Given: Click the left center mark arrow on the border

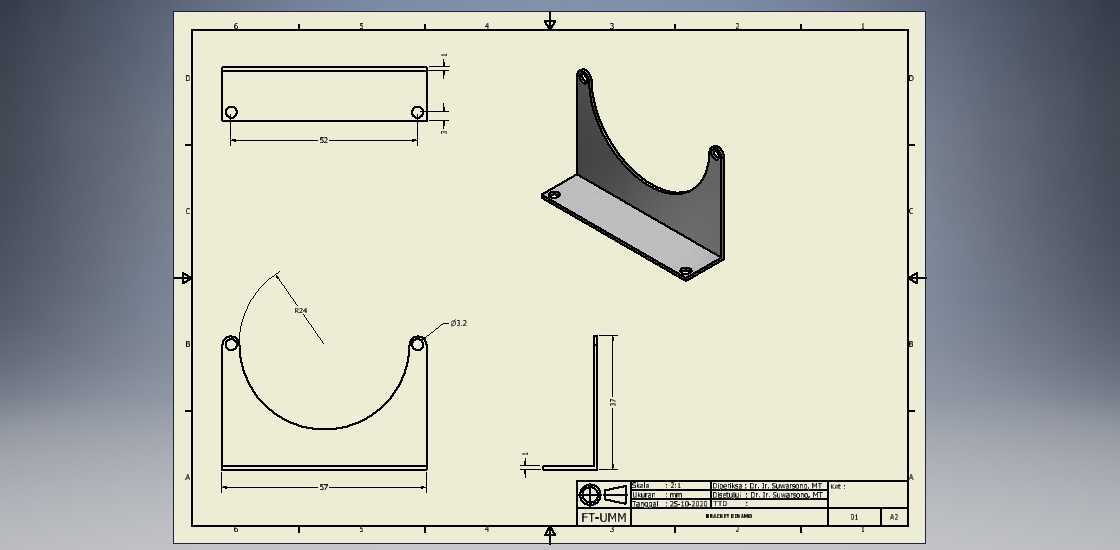Looking at the screenshot, I should pyautogui.click(x=186, y=278).
